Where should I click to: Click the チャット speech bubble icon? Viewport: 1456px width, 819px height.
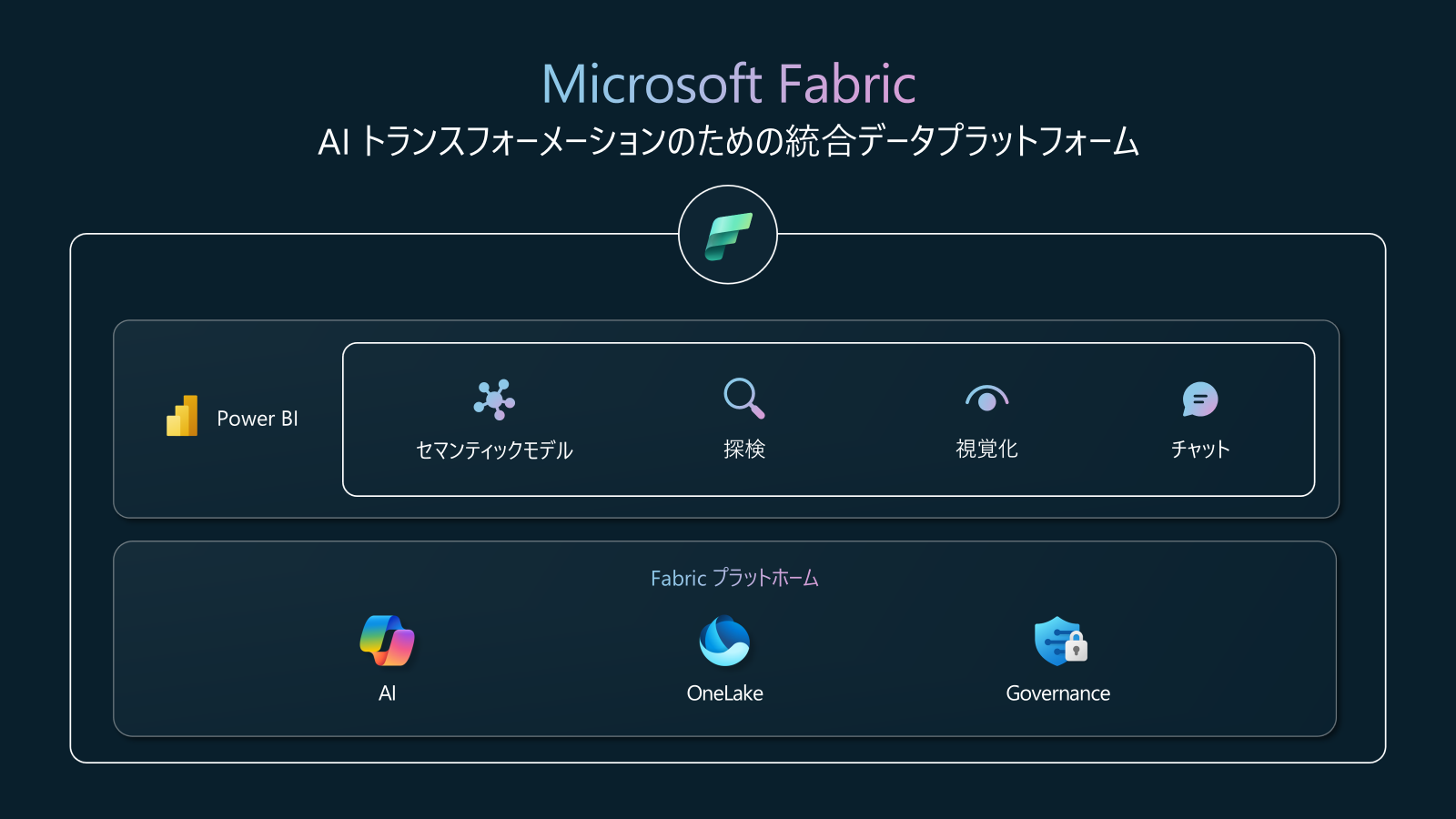1200,399
